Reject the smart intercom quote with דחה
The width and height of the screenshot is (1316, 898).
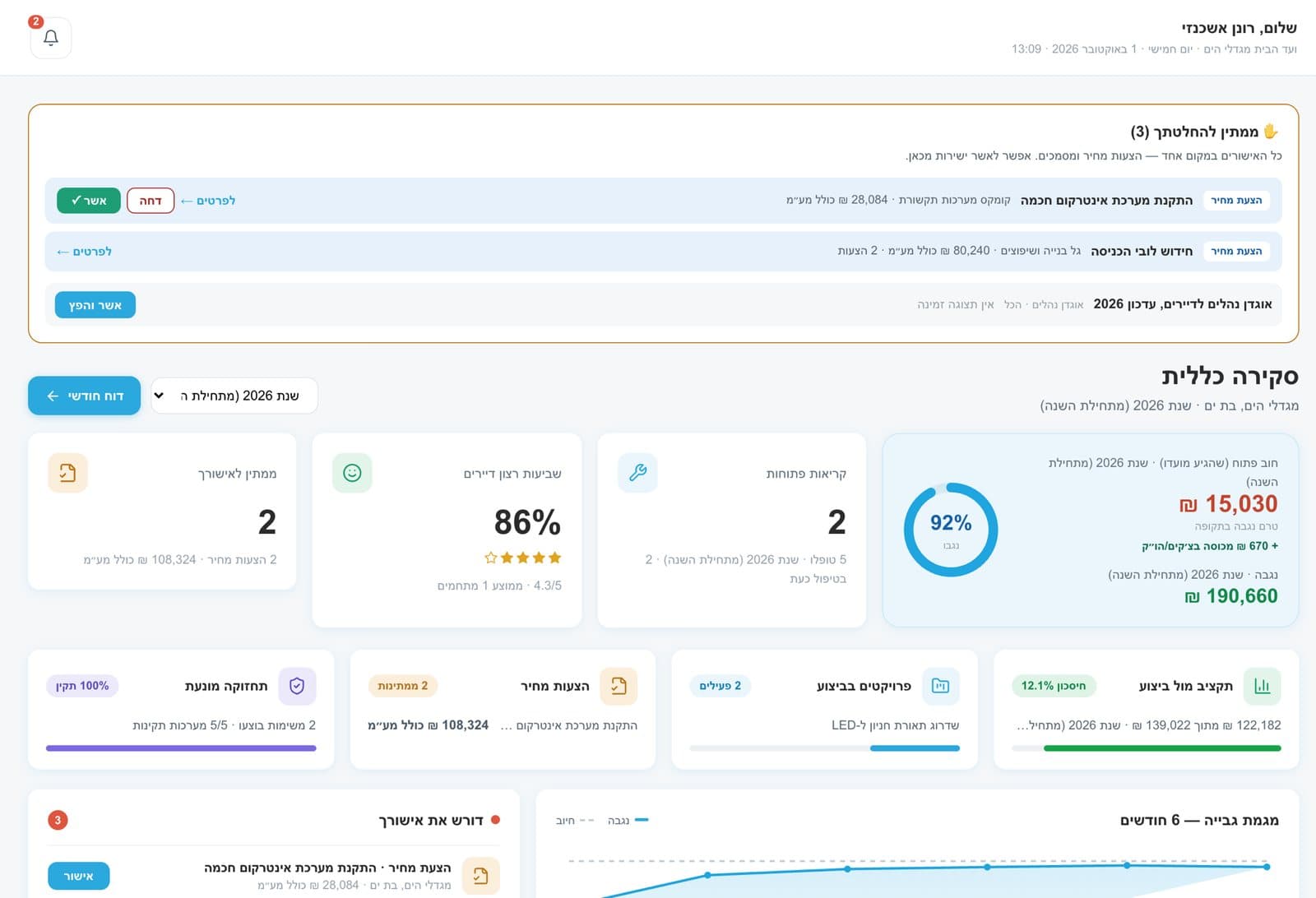[151, 201]
